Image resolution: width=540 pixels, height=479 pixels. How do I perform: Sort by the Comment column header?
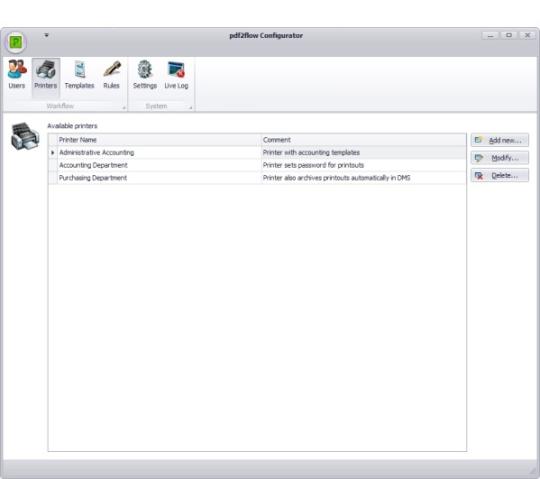pos(363,140)
